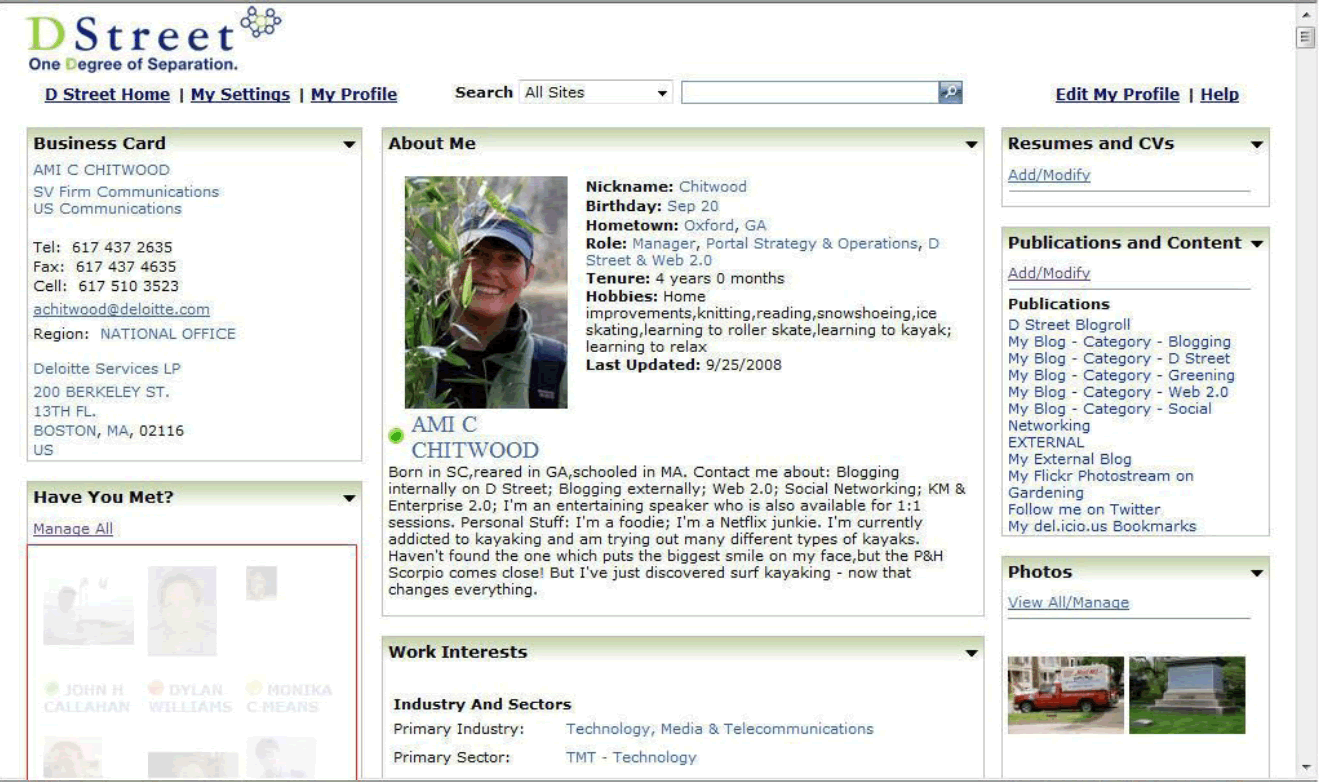Collapse the Publications and Content panel arrow
The height and width of the screenshot is (782, 1319).
pos(1256,244)
